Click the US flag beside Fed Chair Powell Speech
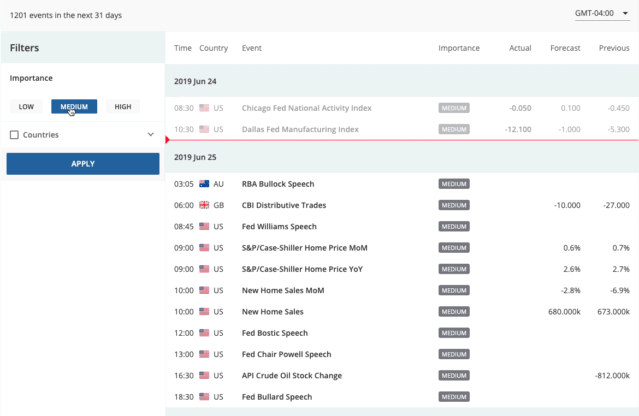 (x=205, y=354)
